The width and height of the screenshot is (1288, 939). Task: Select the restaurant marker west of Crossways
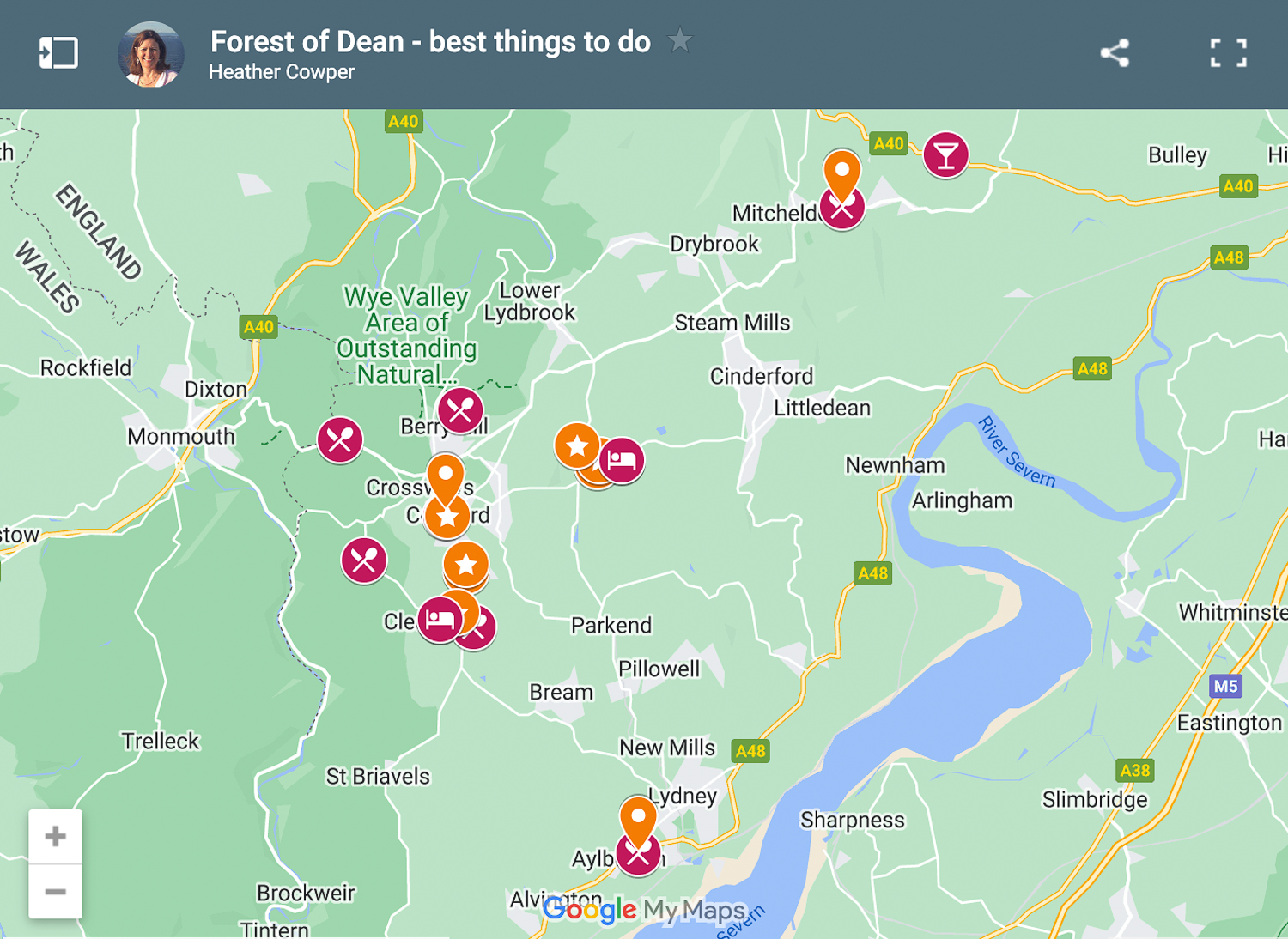coord(340,440)
